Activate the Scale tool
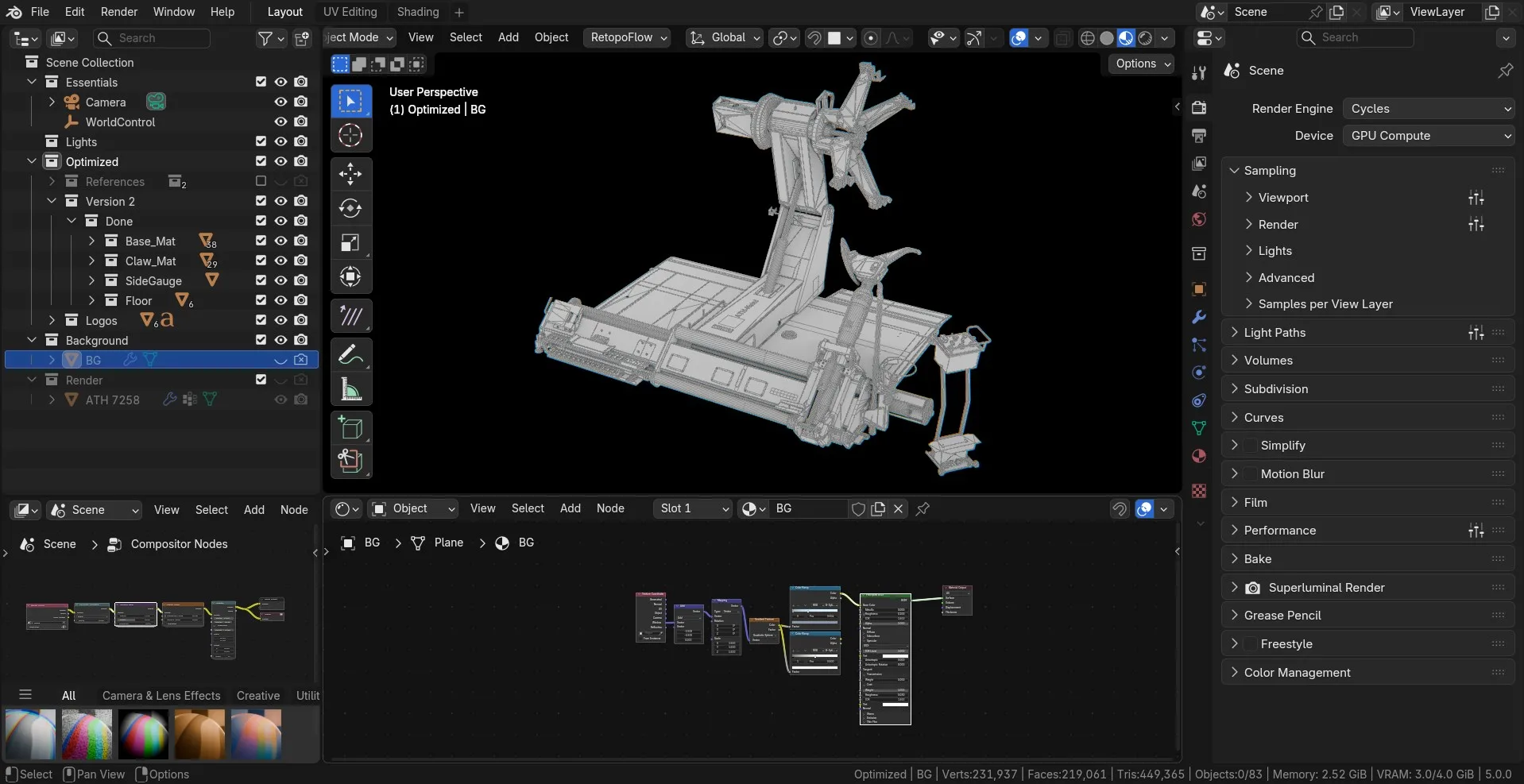Image resolution: width=1524 pixels, height=784 pixels. click(x=350, y=242)
